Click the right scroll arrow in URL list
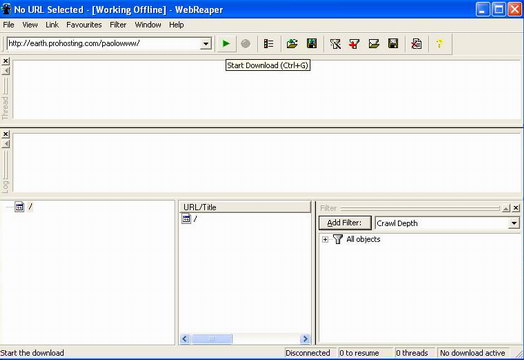Viewport: 524px width, 360px height. [305, 339]
